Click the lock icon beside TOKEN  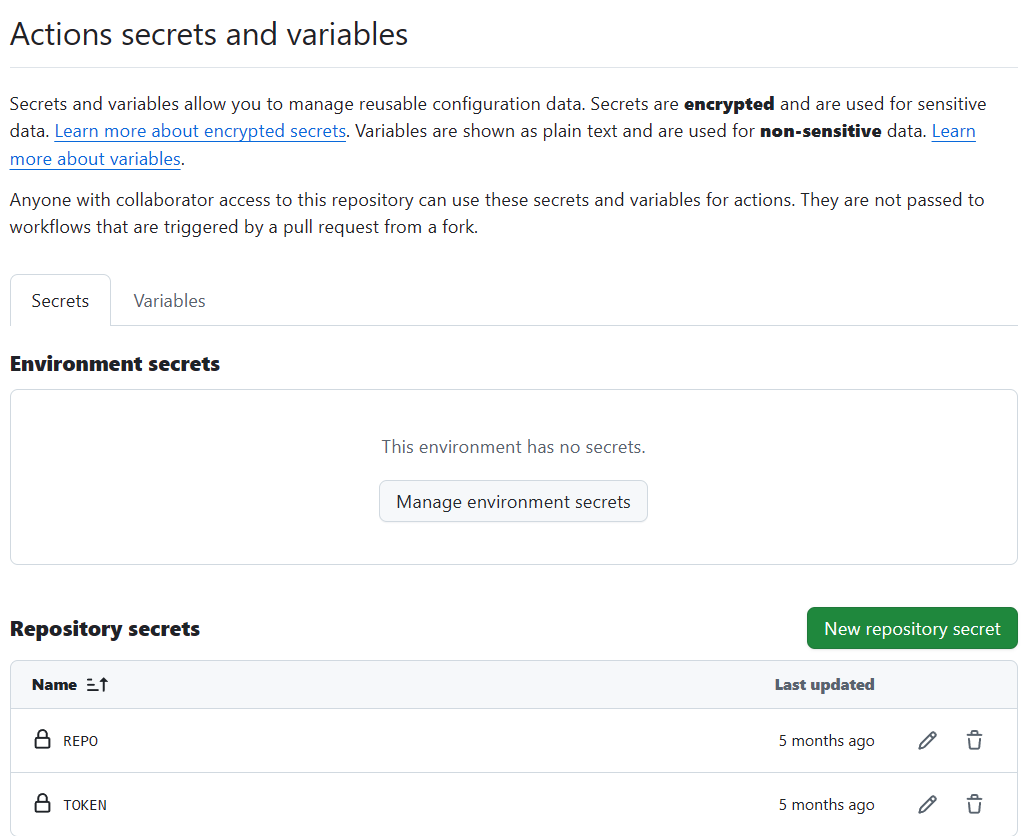pyautogui.click(x=42, y=804)
